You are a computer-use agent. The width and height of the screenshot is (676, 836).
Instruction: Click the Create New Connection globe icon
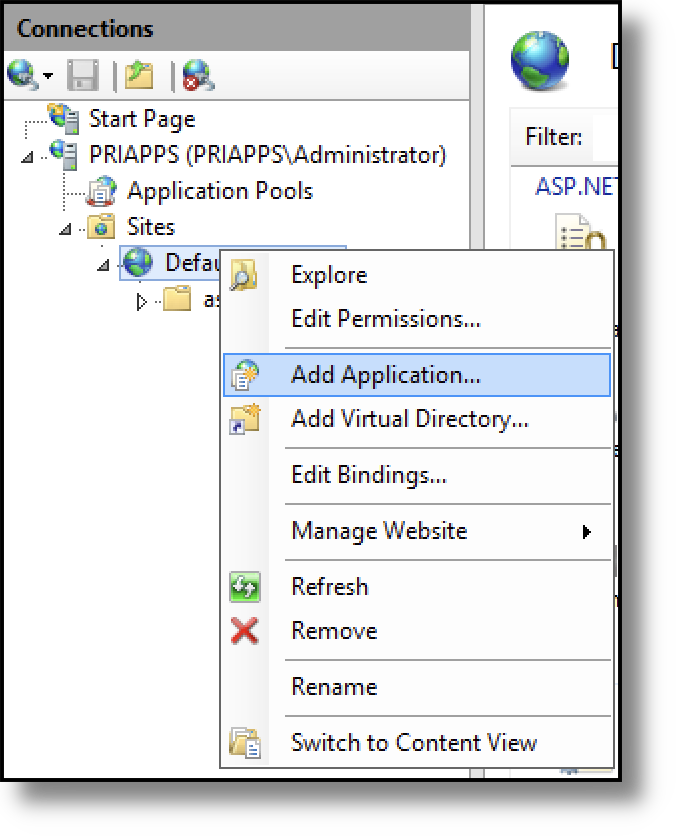(x=21, y=75)
